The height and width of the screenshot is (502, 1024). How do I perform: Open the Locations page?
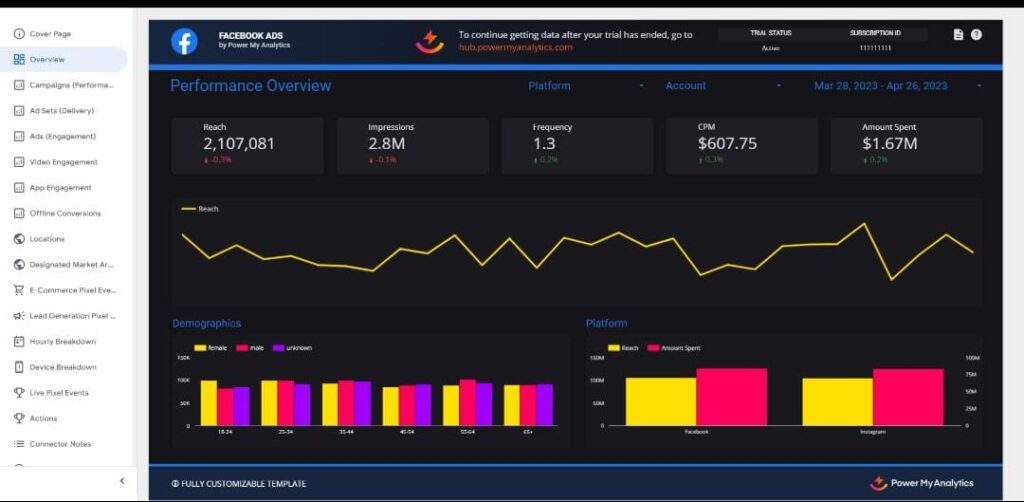pyautogui.click(x=64, y=239)
